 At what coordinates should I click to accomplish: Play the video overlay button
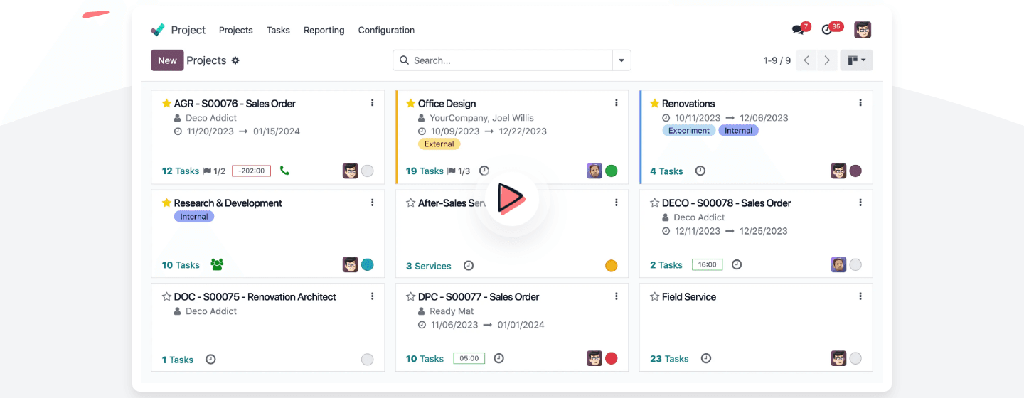pos(511,198)
